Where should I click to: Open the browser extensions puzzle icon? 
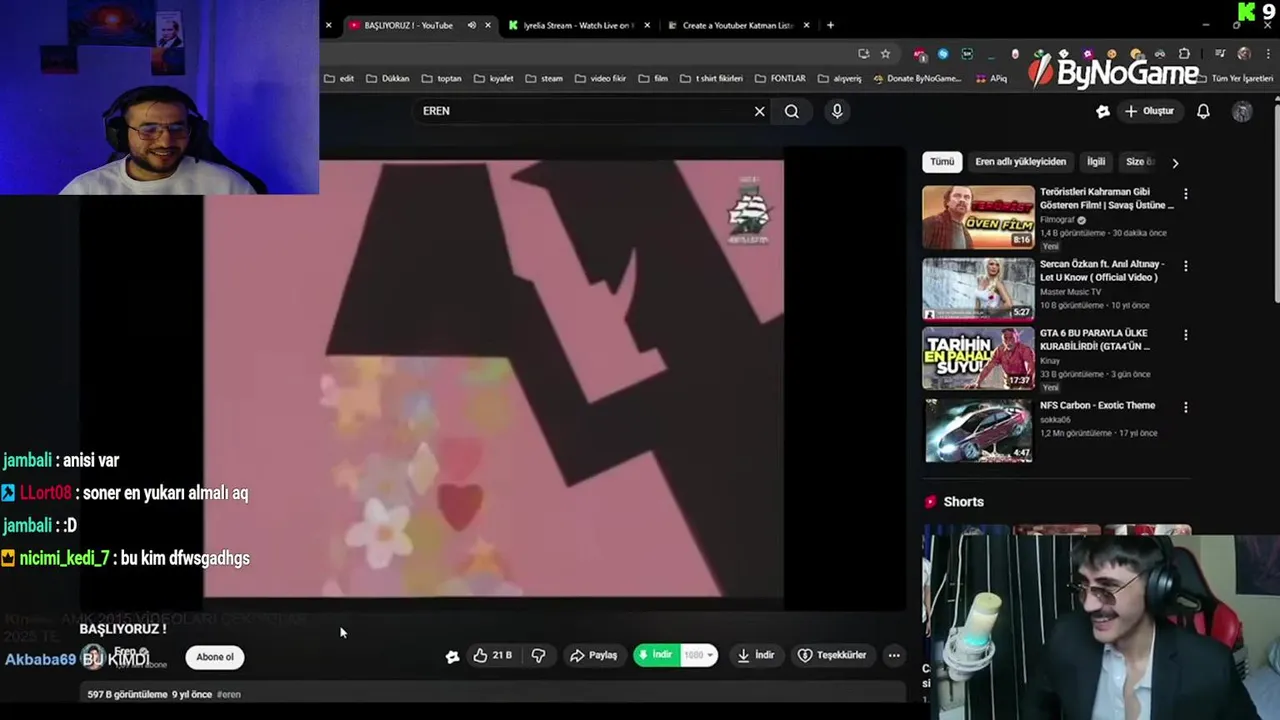(x=1184, y=54)
